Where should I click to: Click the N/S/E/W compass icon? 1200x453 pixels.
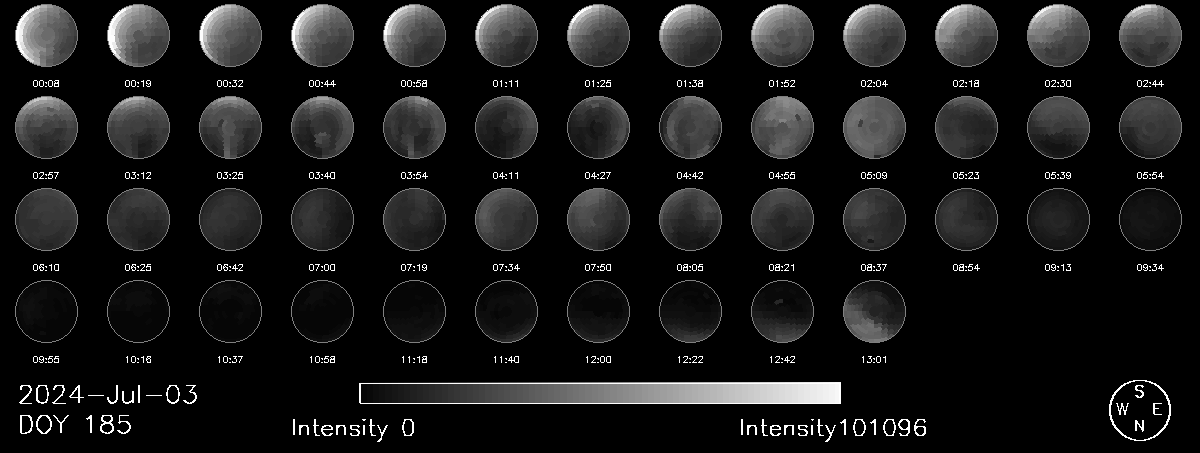coord(1139,409)
